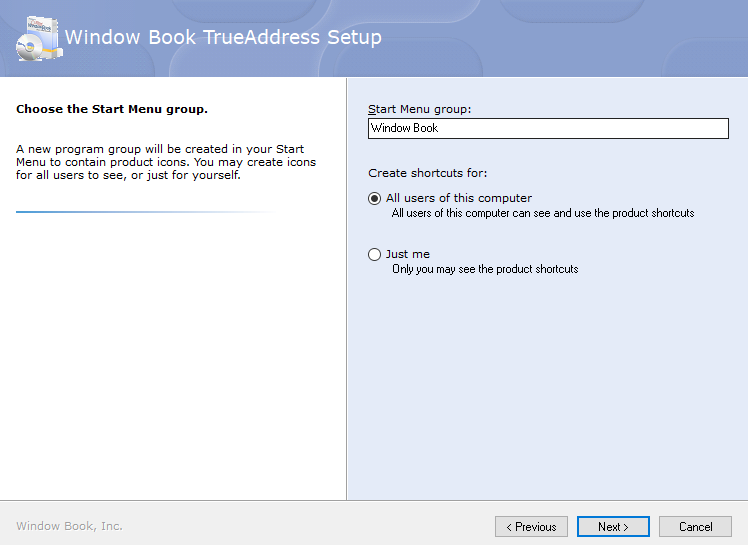Click the 'All users of this computer' label

coord(459,198)
